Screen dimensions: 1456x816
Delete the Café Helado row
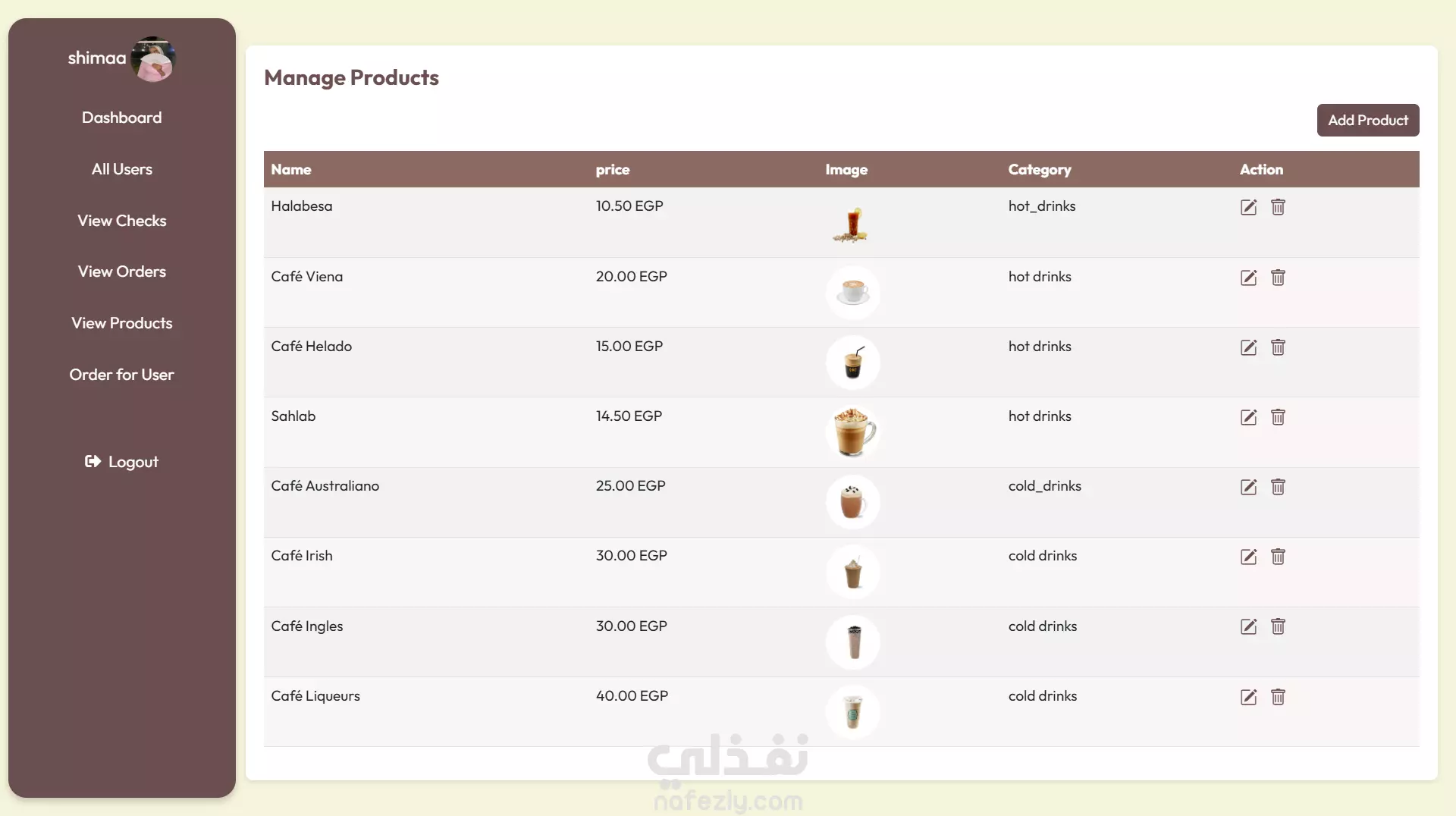[1278, 347]
